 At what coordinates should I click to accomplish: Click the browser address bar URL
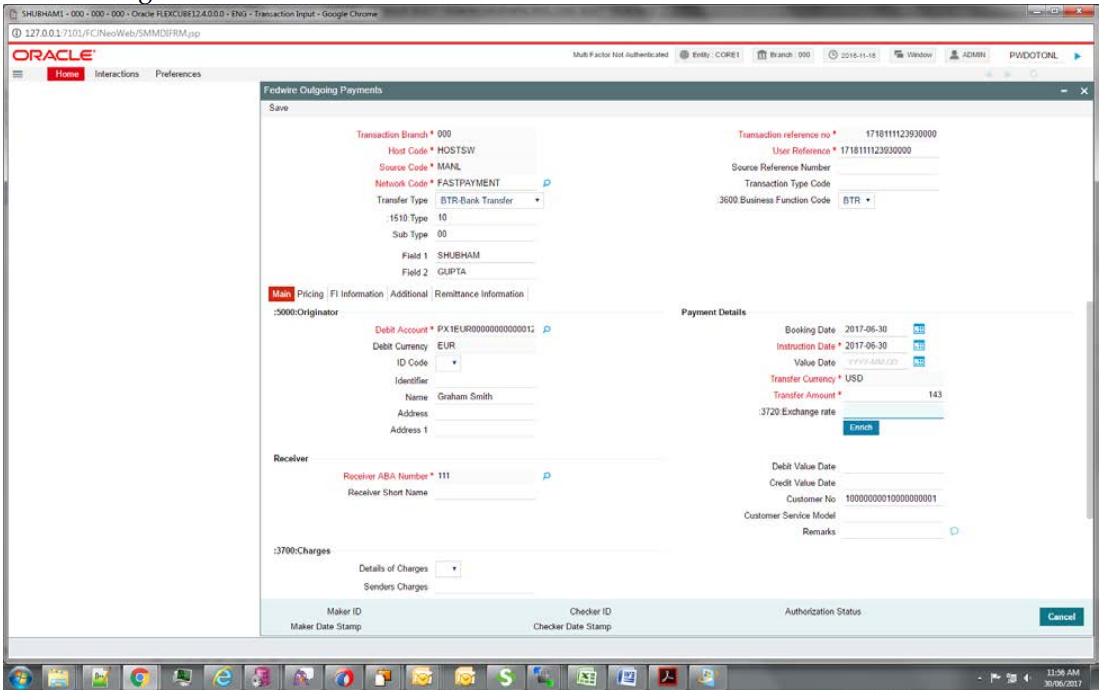tap(113, 33)
